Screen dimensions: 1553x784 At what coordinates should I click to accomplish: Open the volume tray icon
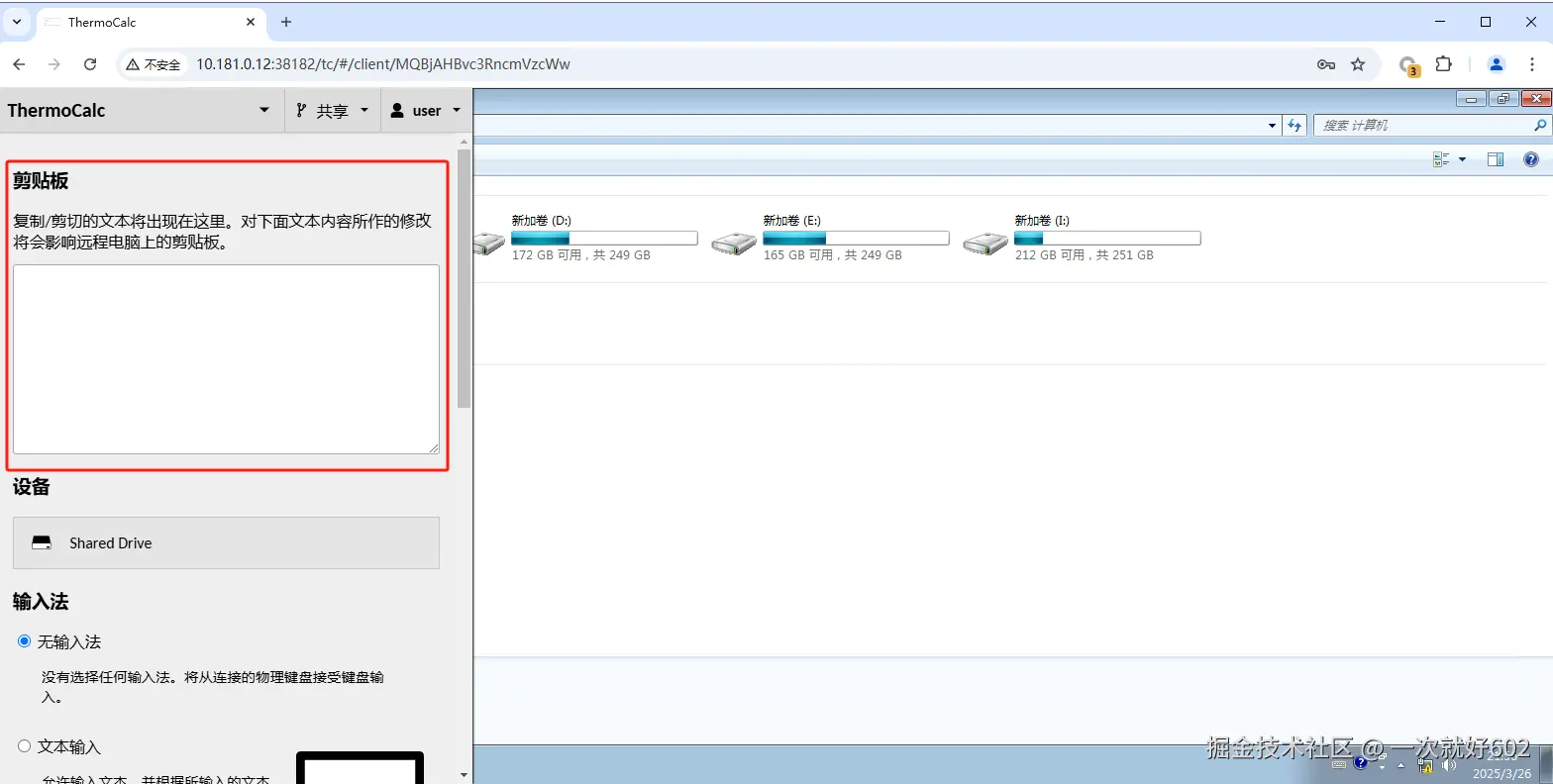click(1450, 765)
